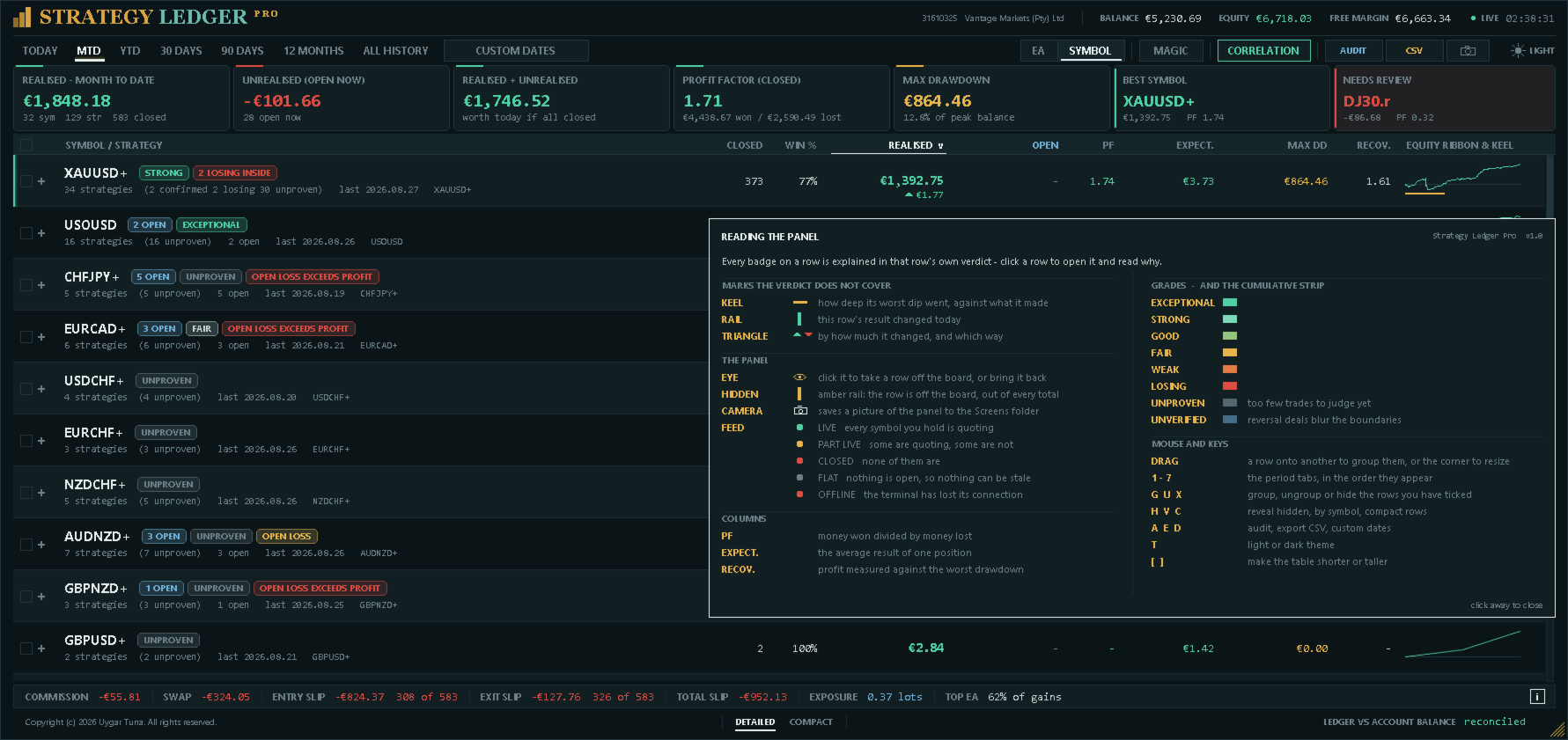Sort by the WIN % column header
This screenshot has width=1568, height=740.
point(800,145)
